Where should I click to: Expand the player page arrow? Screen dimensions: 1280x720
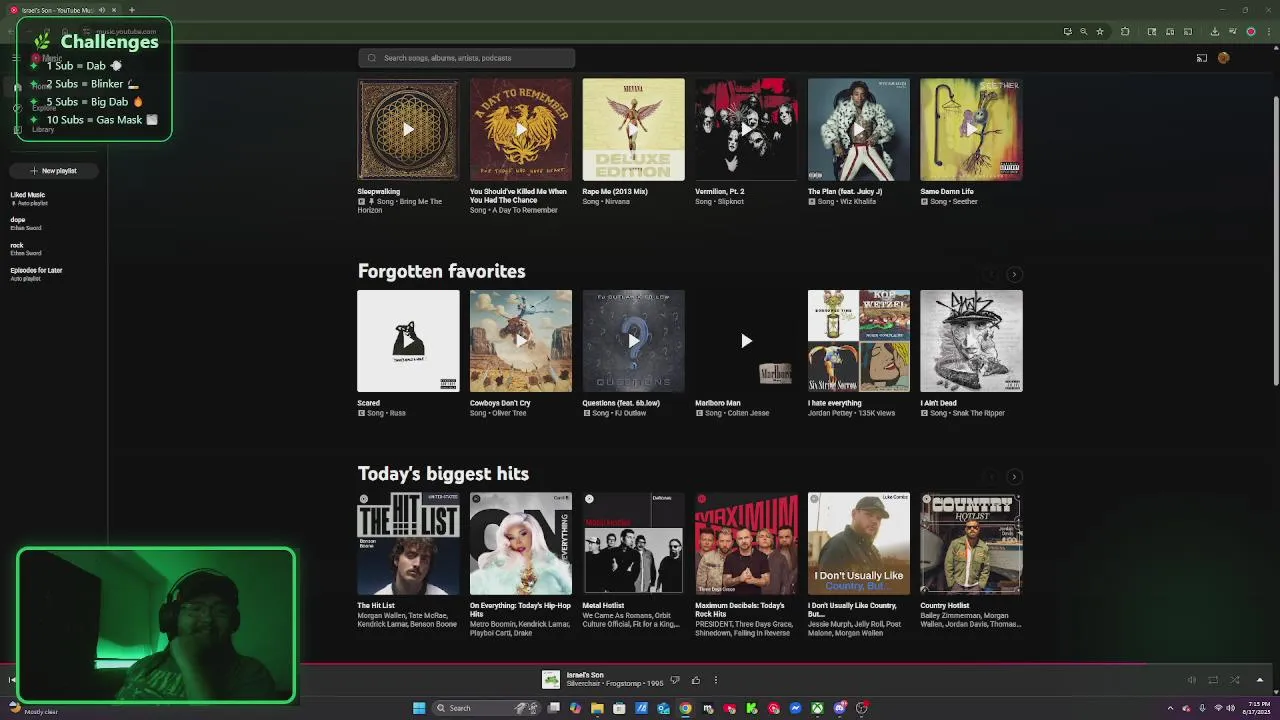pos(1259,680)
